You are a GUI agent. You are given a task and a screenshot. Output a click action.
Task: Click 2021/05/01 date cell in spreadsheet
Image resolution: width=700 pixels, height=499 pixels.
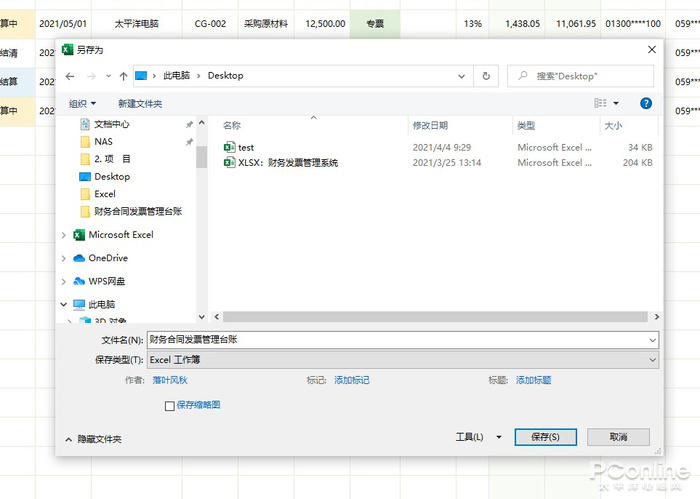(x=63, y=24)
